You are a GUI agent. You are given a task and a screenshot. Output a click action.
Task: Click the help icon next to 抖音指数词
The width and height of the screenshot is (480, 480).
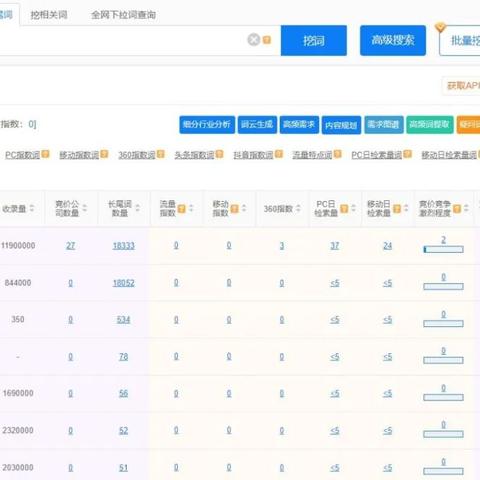279,154
